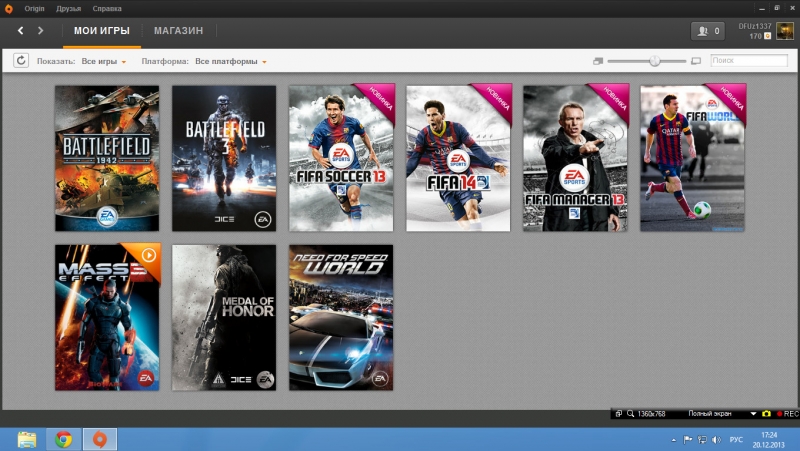The height and width of the screenshot is (451, 800).
Task: Open Chrome from the taskbar
Action: (63, 439)
